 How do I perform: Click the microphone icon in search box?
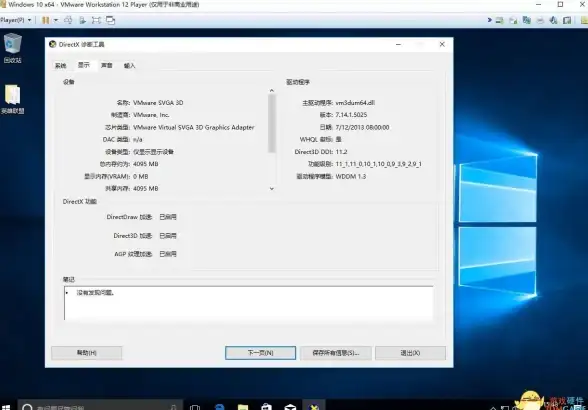click(173, 407)
